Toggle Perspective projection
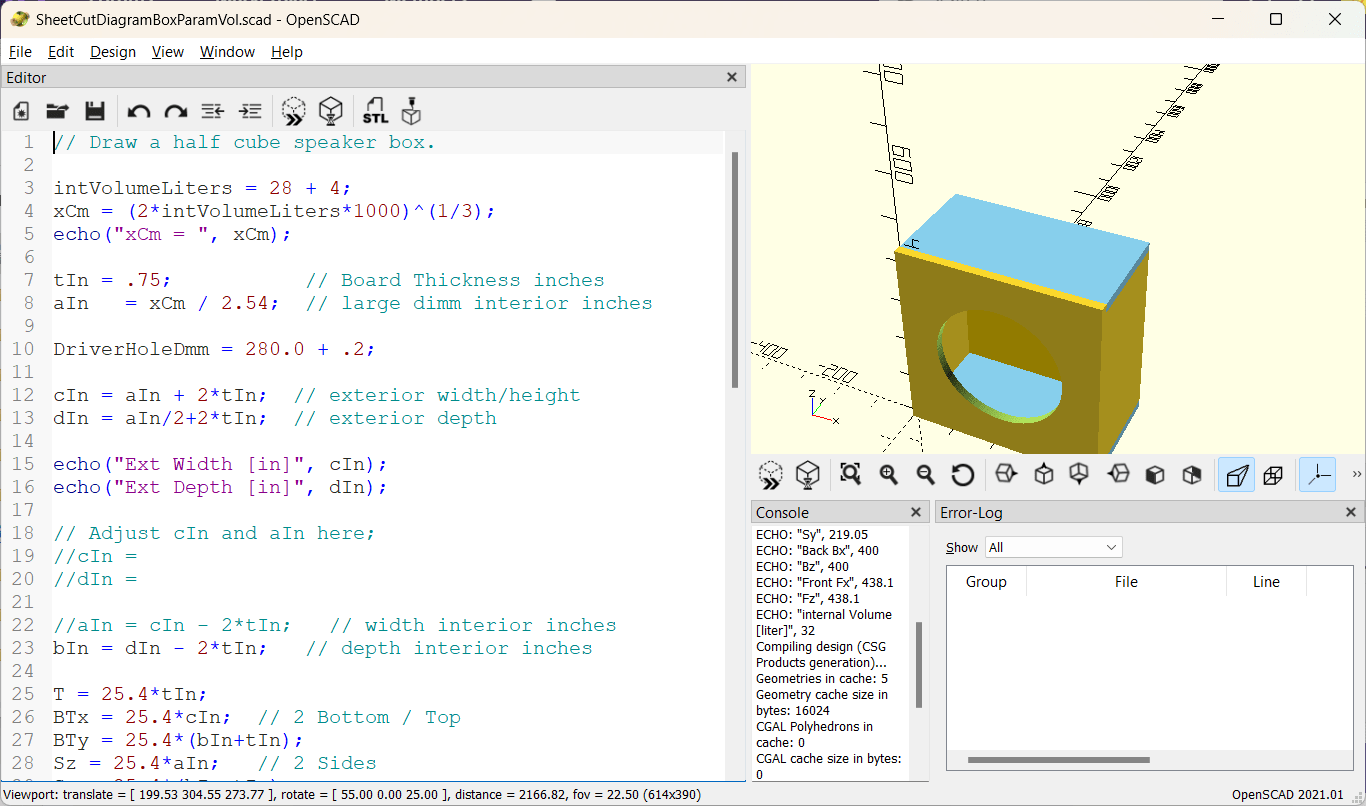This screenshot has height=806, width=1366. click(x=1236, y=474)
